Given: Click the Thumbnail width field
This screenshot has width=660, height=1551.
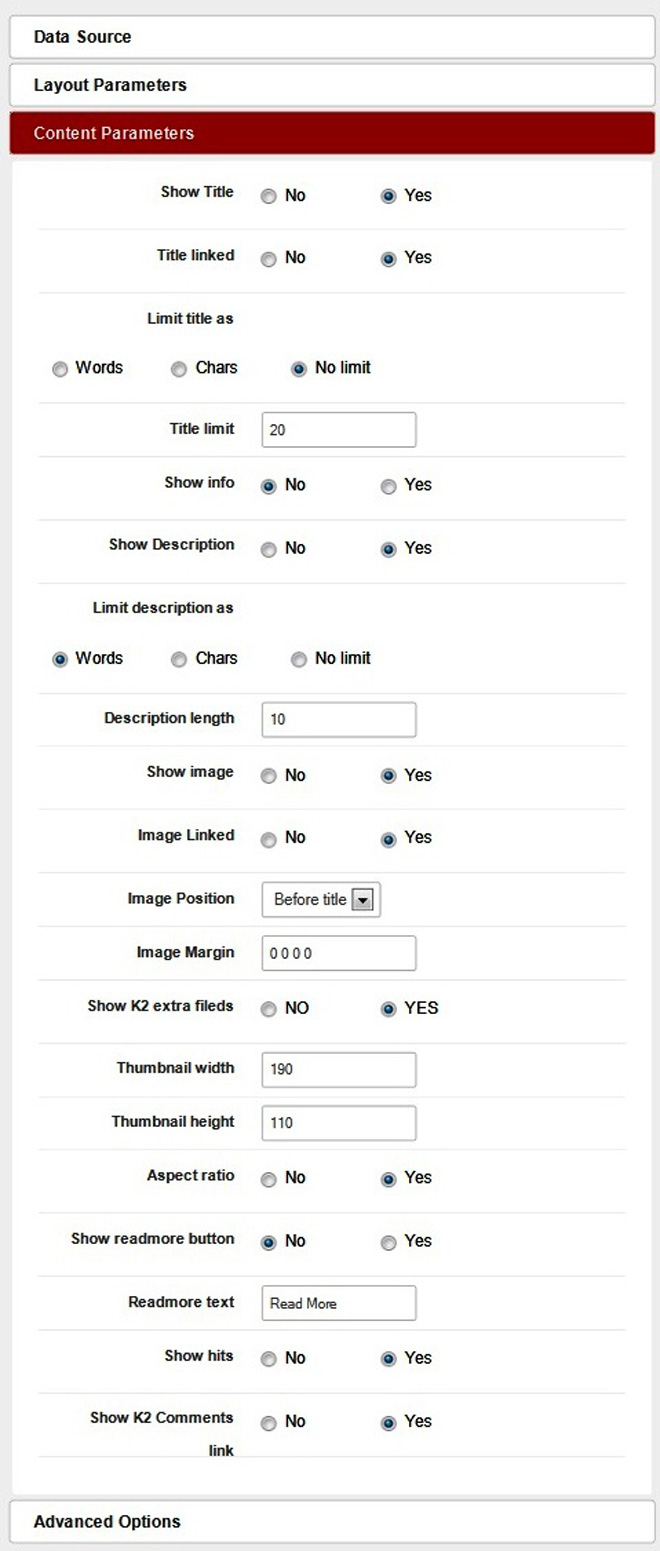Looking at the screenshot, I should click(338, 1070).
